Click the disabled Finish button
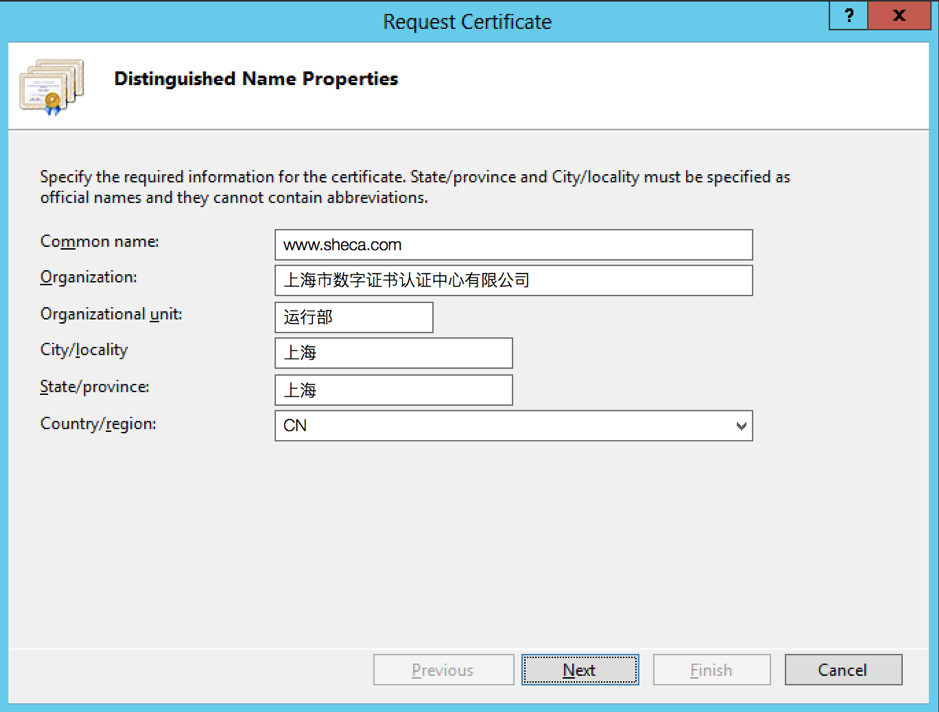The image size is (939, 712). [711, 669]
